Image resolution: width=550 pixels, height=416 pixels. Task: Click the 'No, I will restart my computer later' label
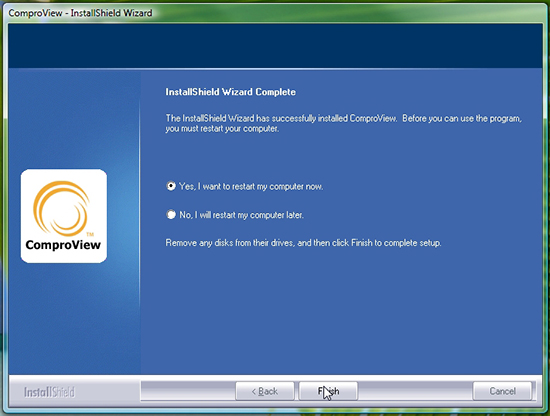tap(241, 215)
